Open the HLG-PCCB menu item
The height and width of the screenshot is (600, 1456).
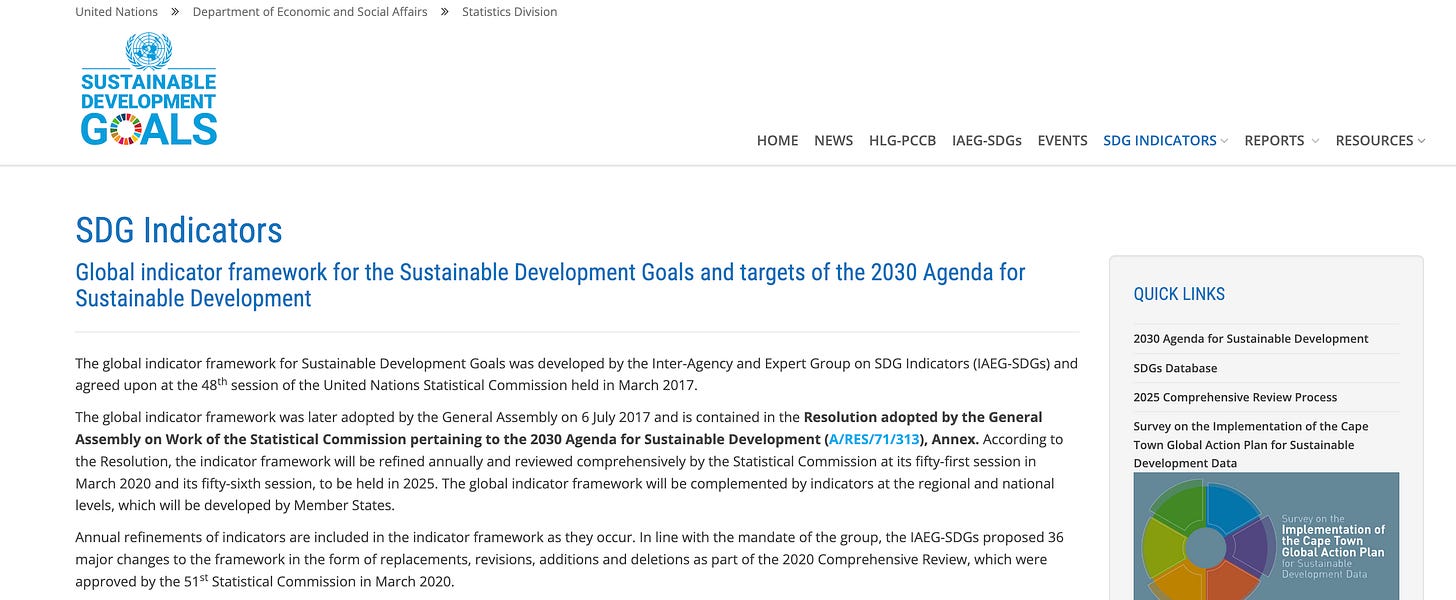902,141
